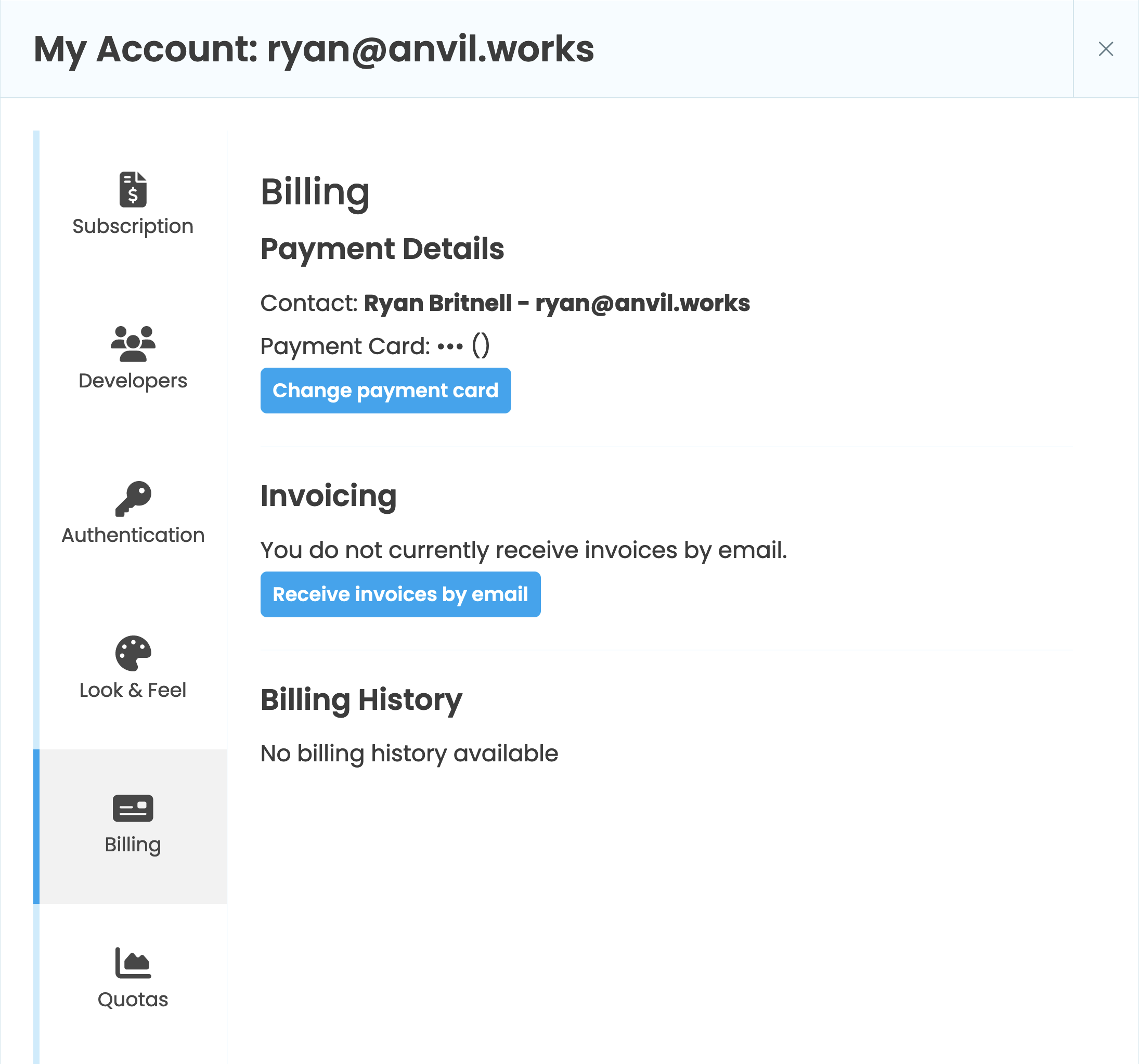Click the My Account dialog title
1139x1064 pixels.
(x=314, y=49)
